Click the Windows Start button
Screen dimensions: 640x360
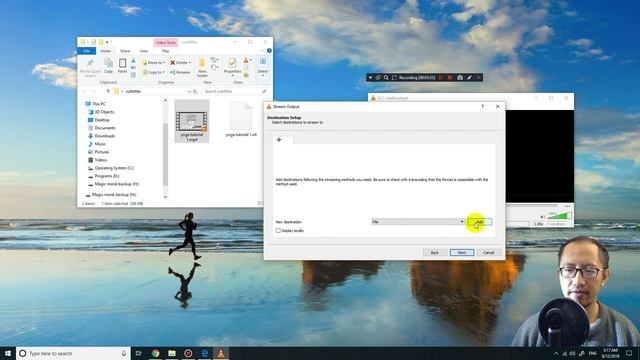[x=8, y=353]
